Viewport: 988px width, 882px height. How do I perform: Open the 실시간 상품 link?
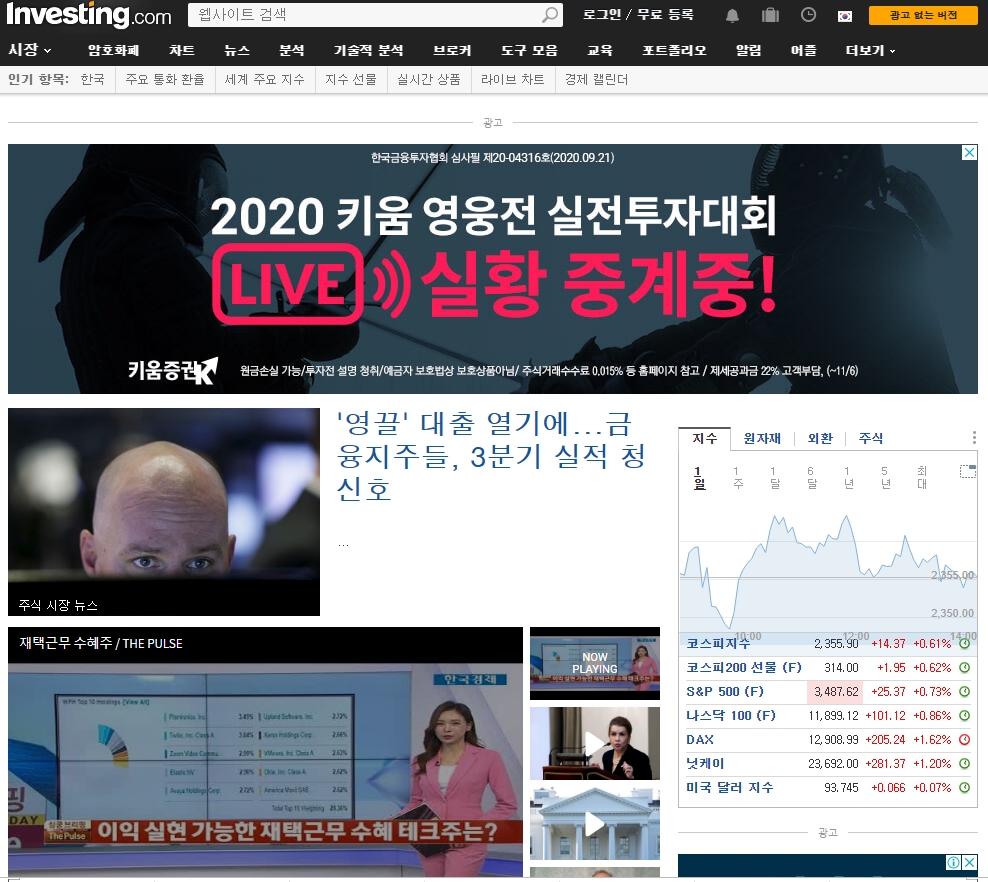(428, 79)
